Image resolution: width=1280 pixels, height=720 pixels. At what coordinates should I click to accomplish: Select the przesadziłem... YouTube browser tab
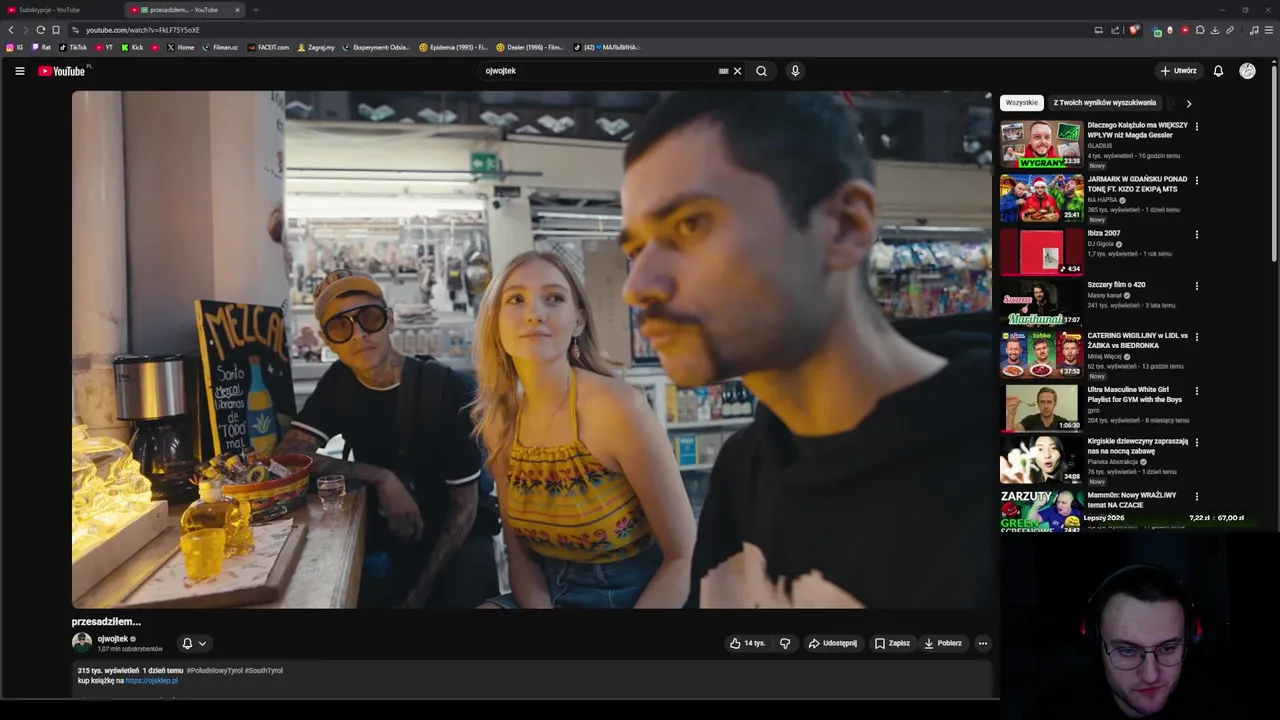point(186,10)
